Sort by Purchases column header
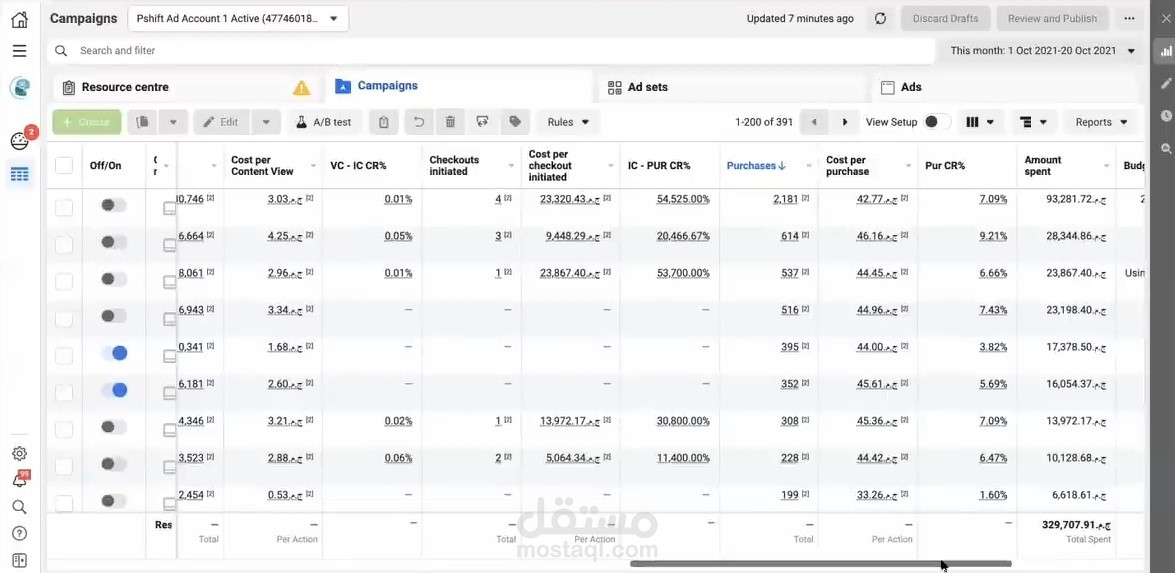The width and height of the screenshot is (1175, 573). (x=756, y=166)
